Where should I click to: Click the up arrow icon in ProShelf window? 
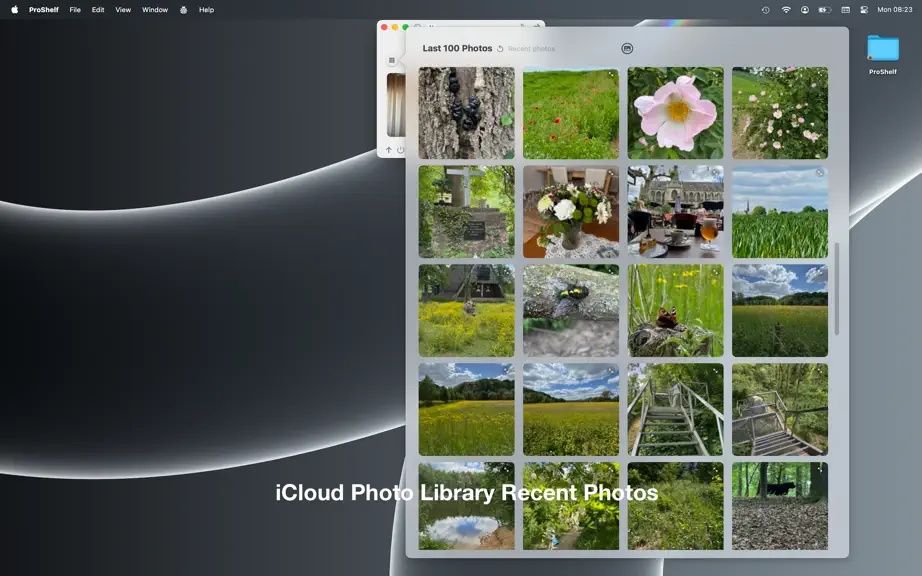click(x=389, y=150)
